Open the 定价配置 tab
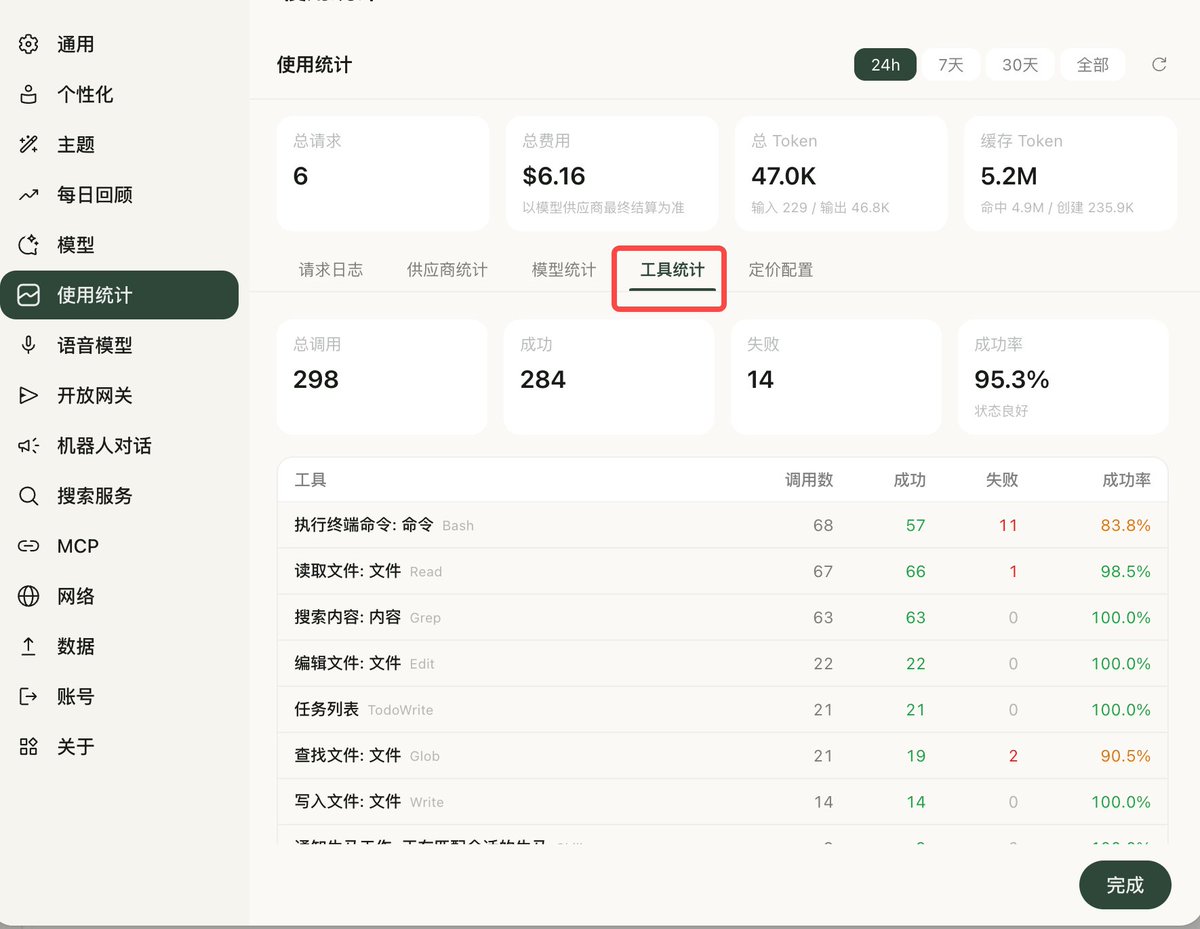 780,269
